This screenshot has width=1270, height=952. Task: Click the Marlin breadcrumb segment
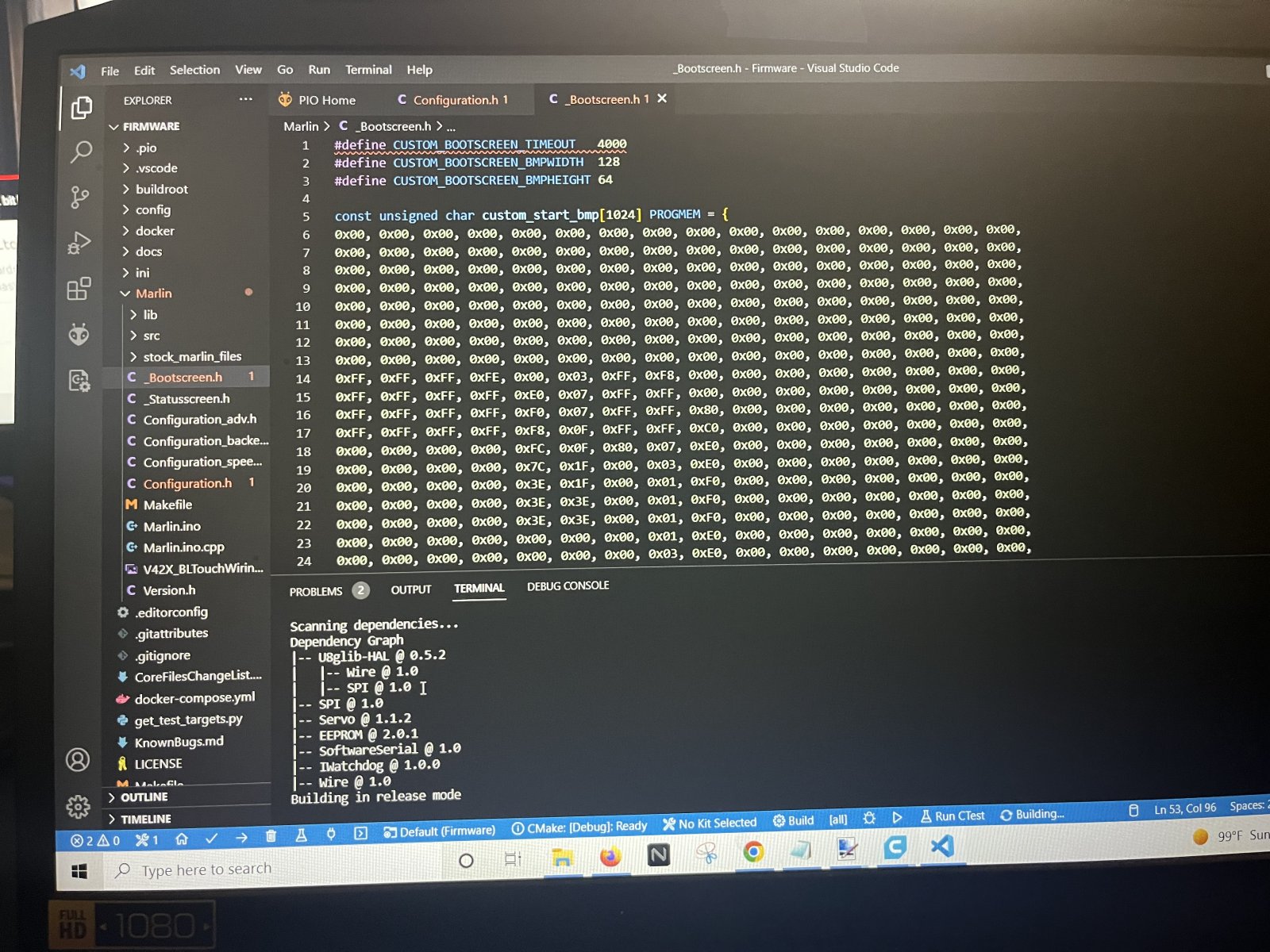[x=301, y=127]
